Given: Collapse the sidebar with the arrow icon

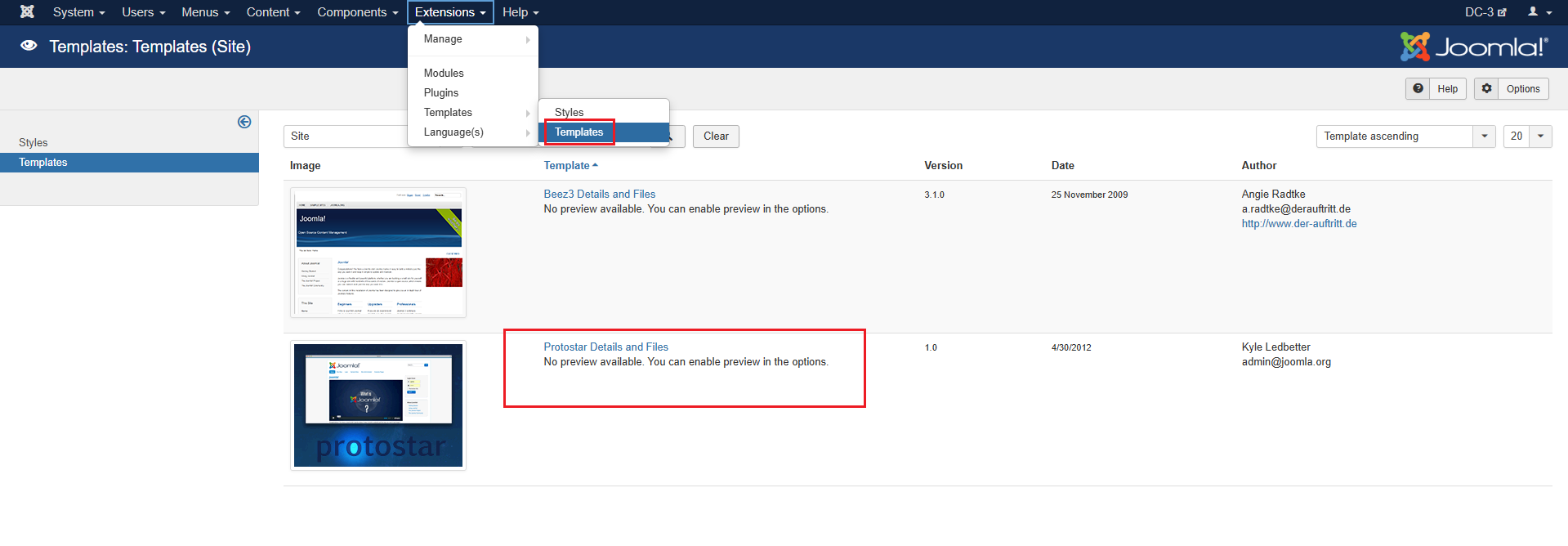Looking at the screenshot, I should click(x=244, y=122).
